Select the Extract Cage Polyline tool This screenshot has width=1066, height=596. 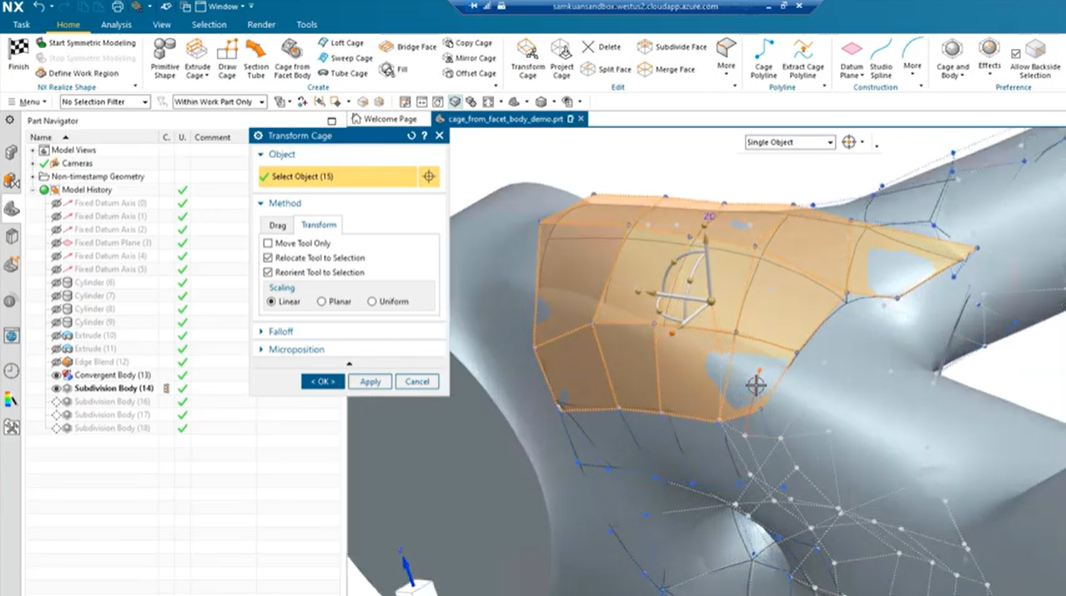tap(803, 58)
